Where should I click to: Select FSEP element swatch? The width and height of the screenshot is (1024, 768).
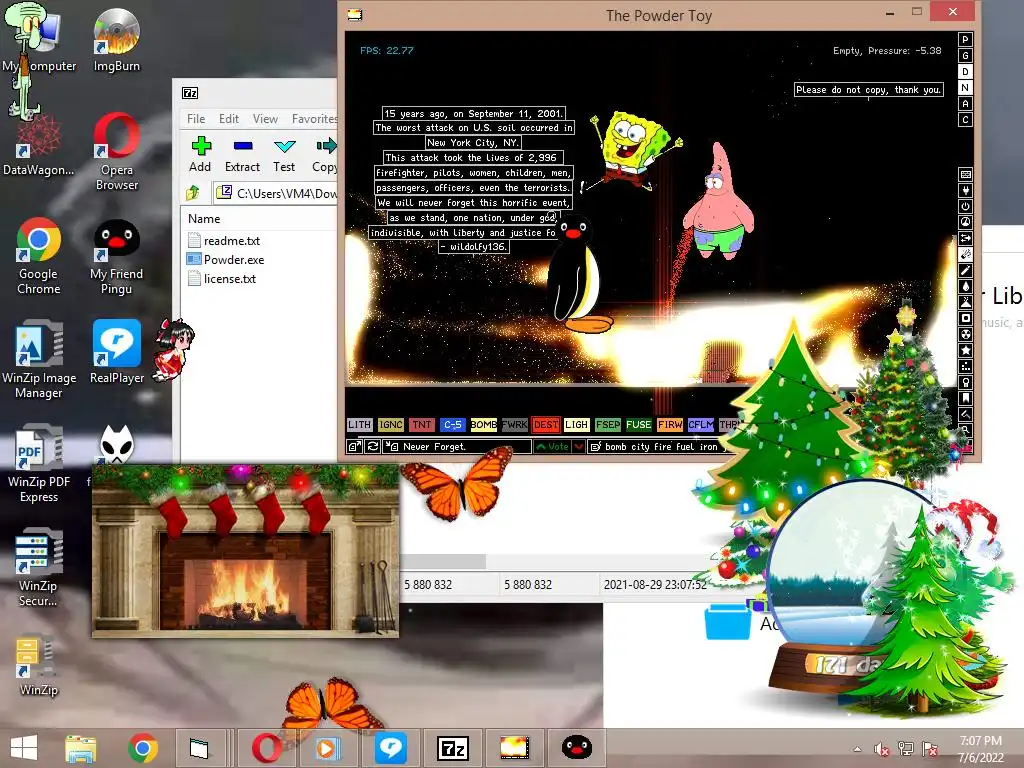click(608, 424)
